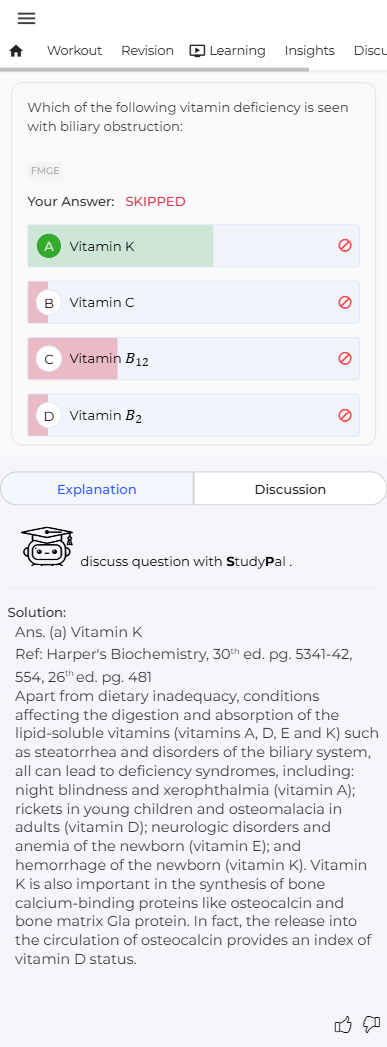Viewport: 387px width, 1047px height.
Task: Click the thumbs down icon
Action: click(x=371, y=1024)
